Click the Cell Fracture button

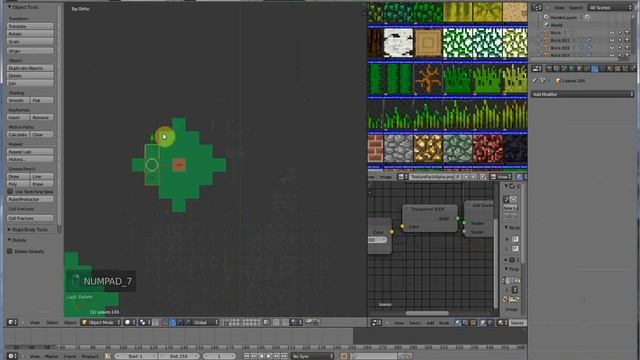(x=30, y=218)
